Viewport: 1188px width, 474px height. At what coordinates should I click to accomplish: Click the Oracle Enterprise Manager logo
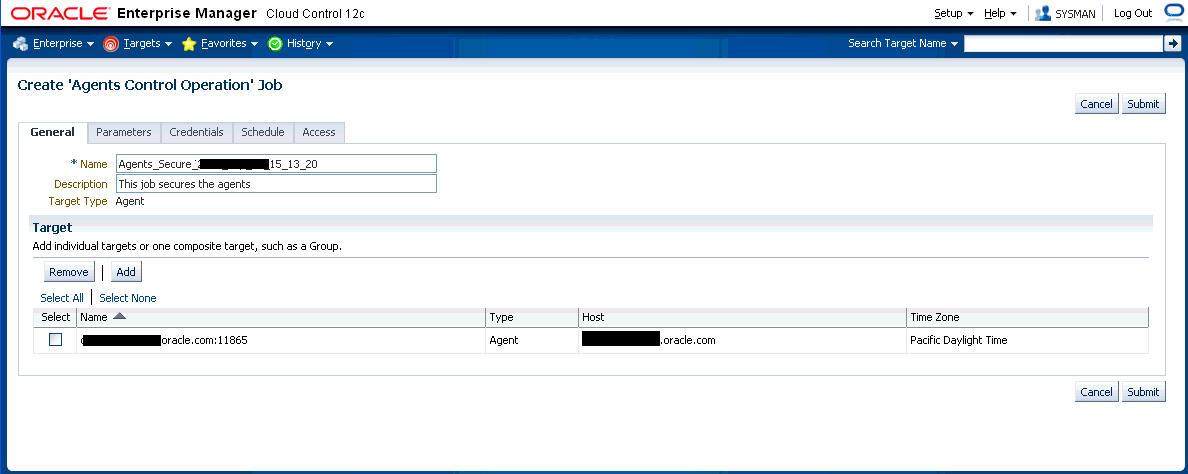tap(188, 14)
